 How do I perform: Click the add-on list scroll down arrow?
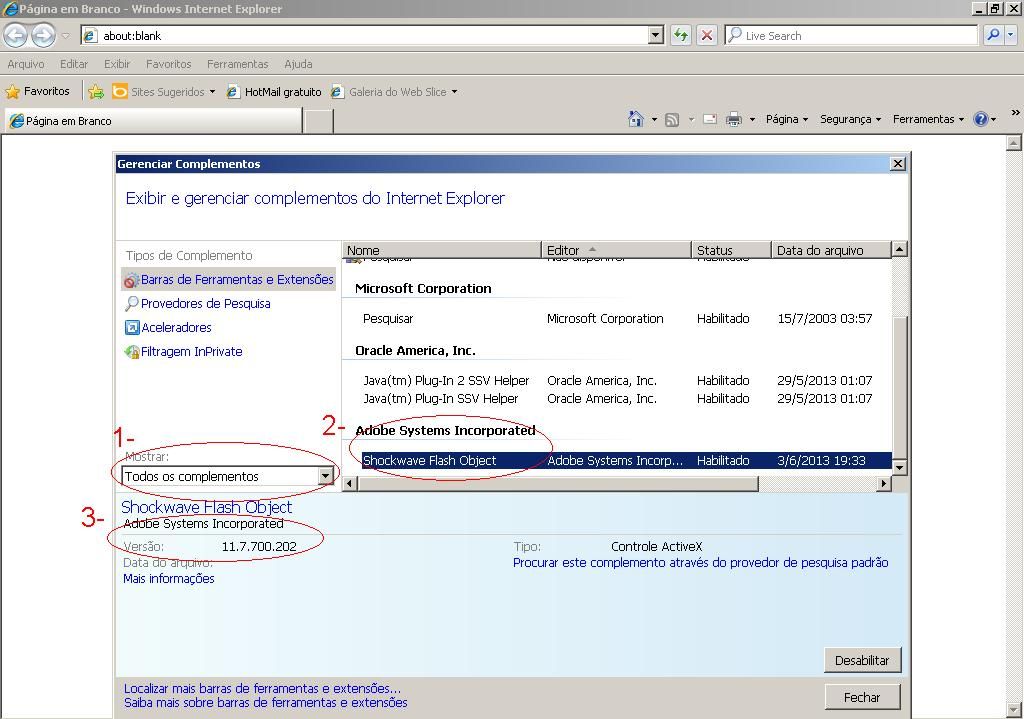click(899, 467)
